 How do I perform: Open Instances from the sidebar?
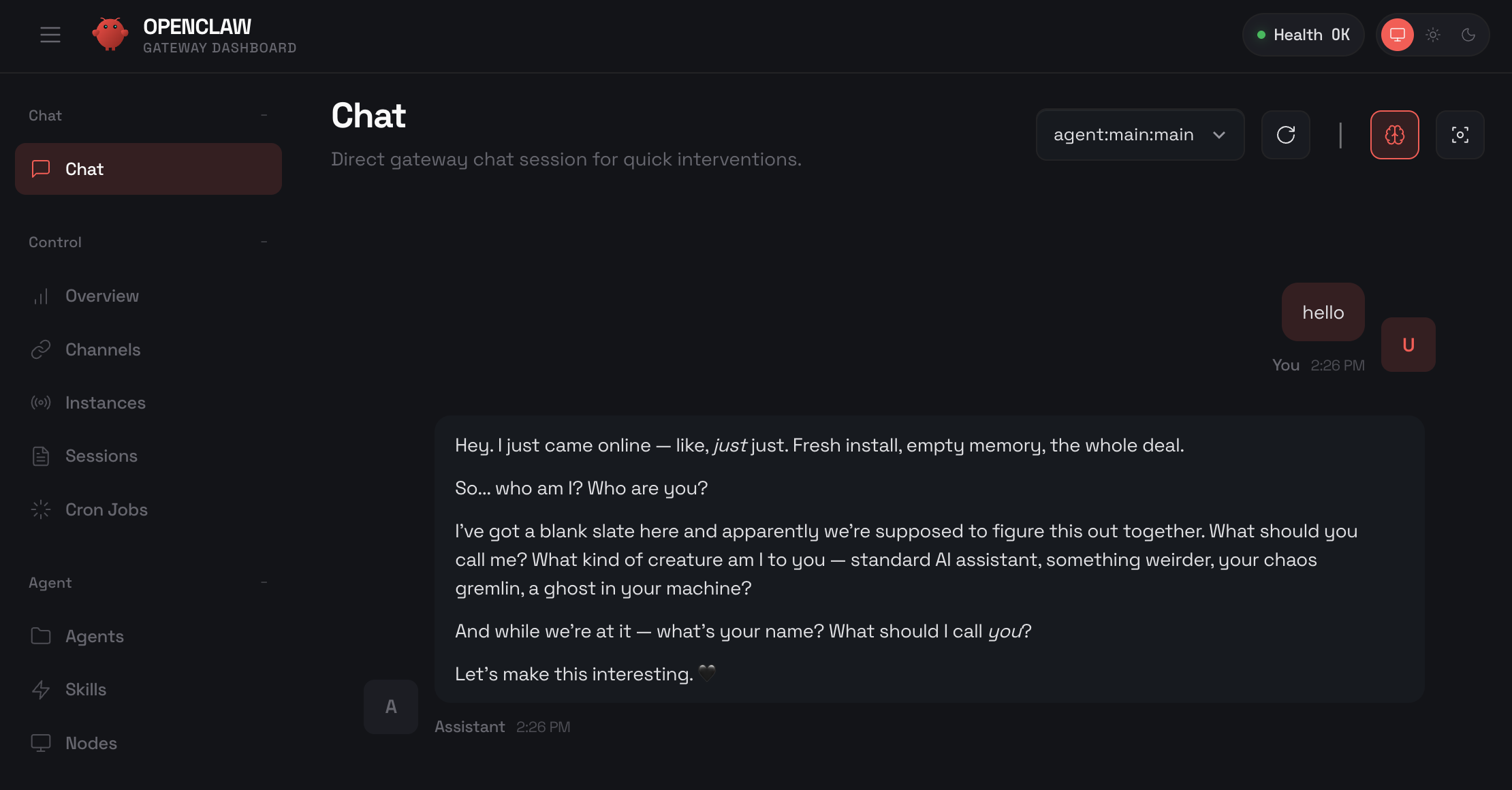pyautogui.click(x=106, y=402)
